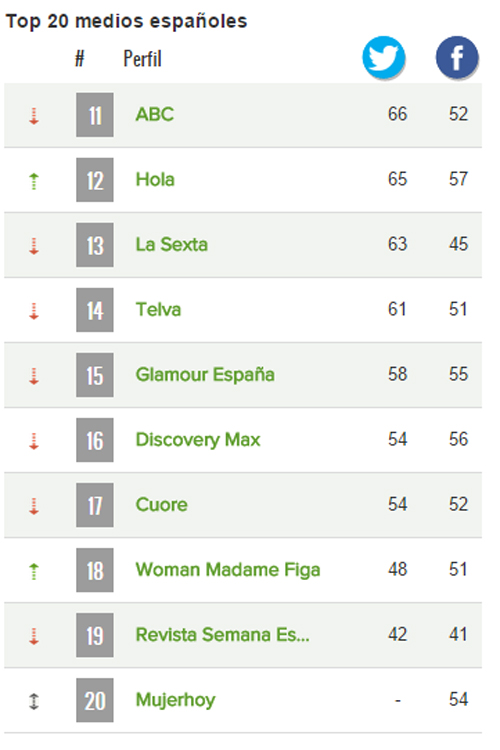Click the # rank column header

(x=79, y=59)
